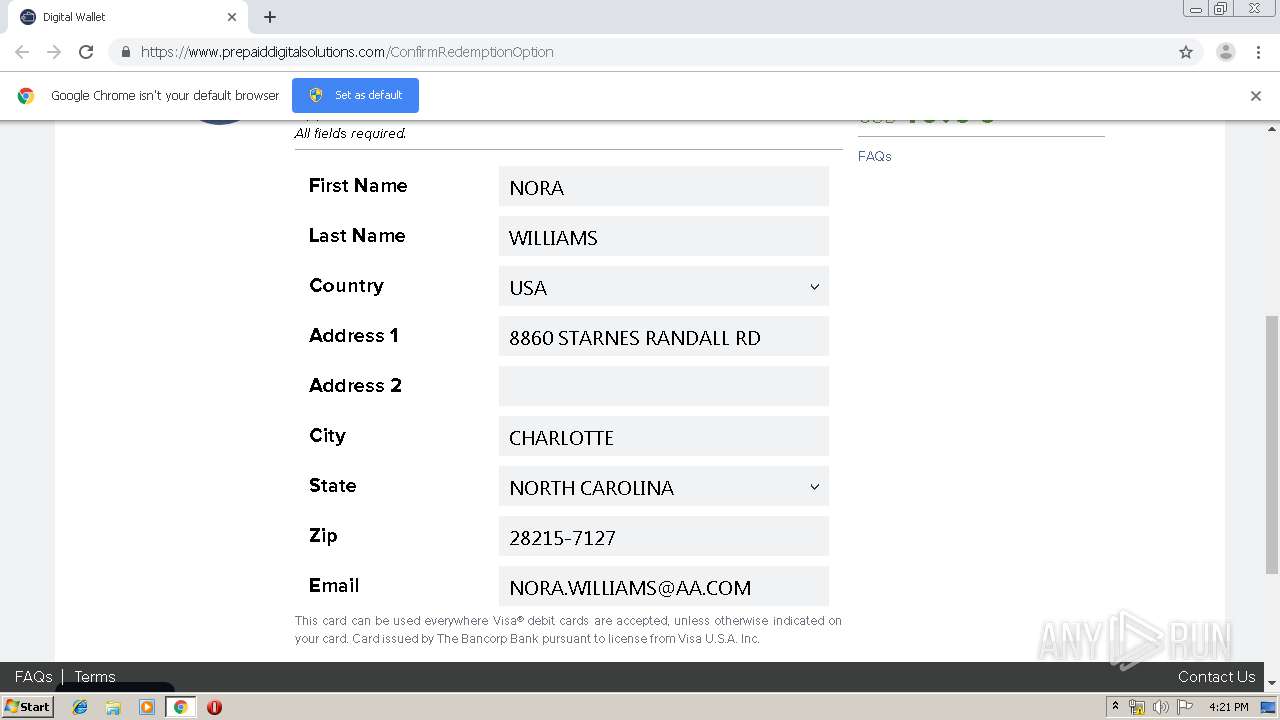
Task: Open the FAQs link in right sidebar
Action: pos(874,156)
